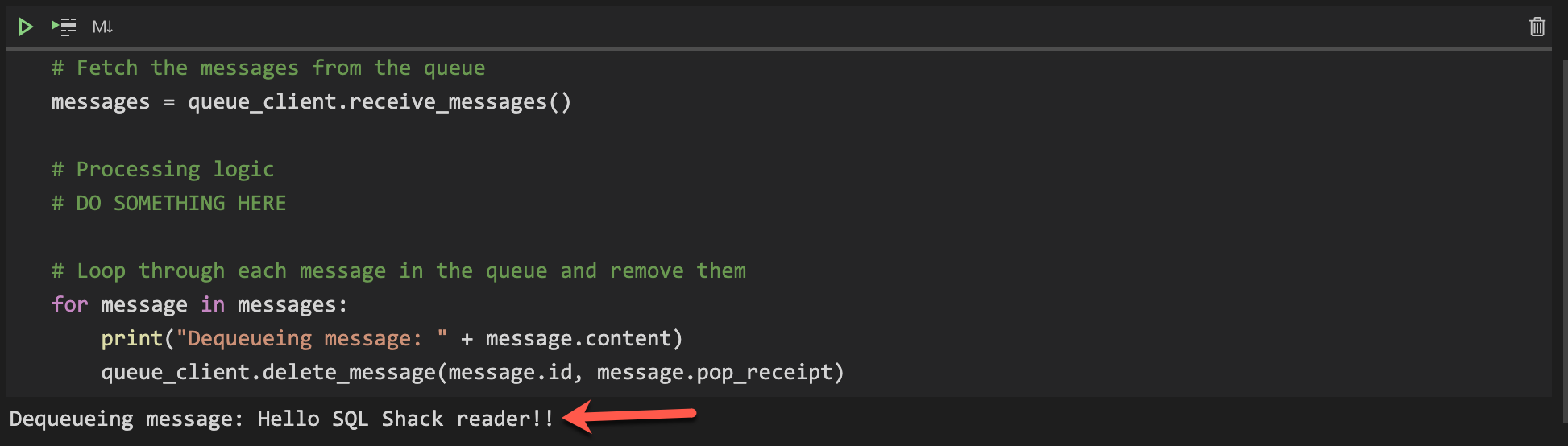Viewport: 1568px width, 446px height.
Task: Convert cell to Markdown
Action: coord(102,27)
